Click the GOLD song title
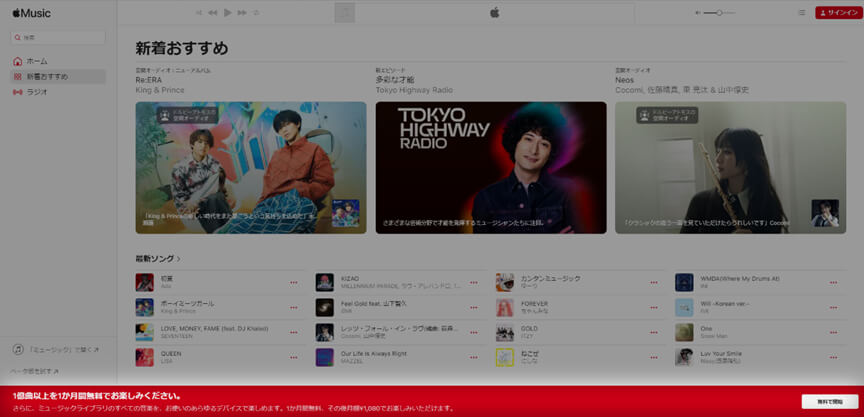This screenshot has height=417, width=864. point(529,328)
